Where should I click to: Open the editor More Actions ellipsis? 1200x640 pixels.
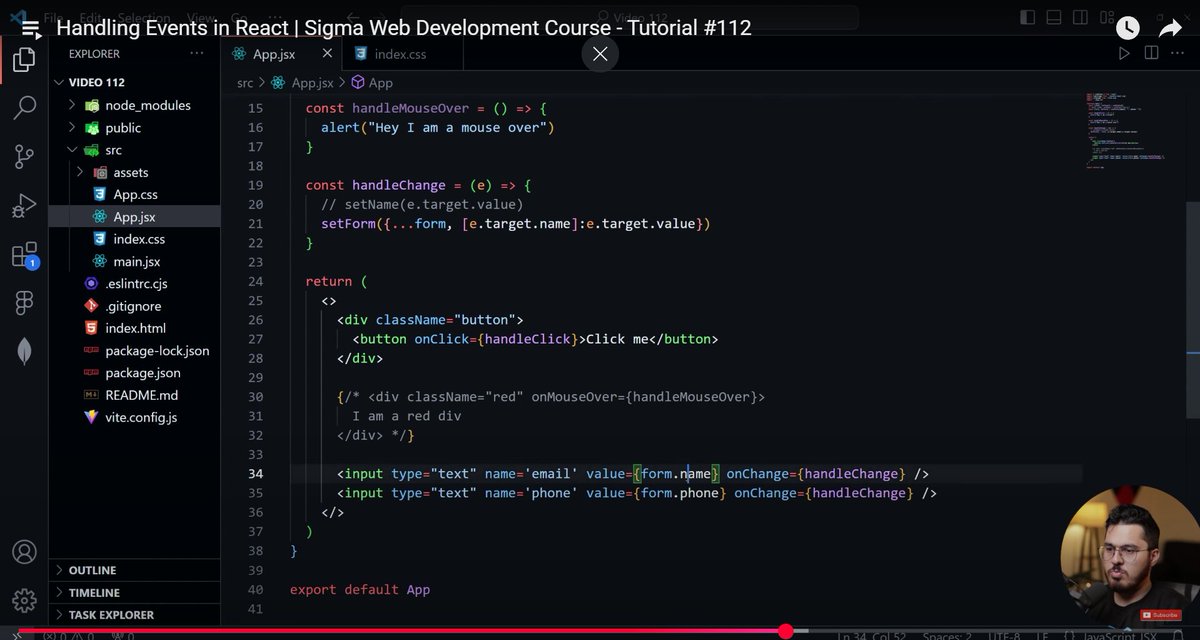(x=1178, y=54)
